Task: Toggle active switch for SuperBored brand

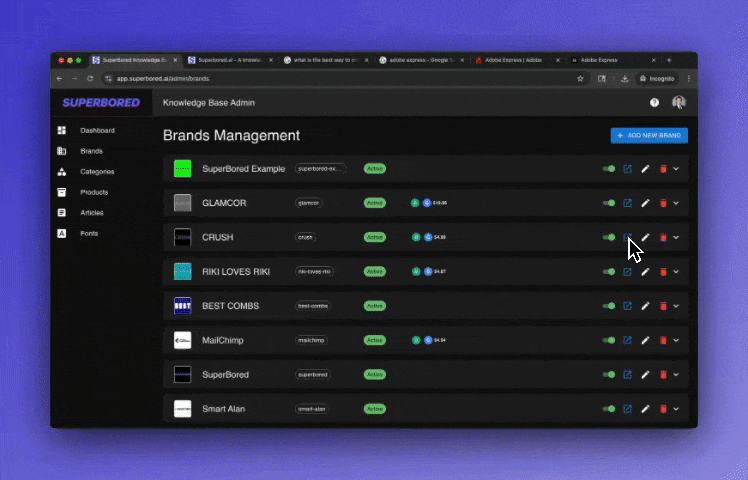Action: 609,375
